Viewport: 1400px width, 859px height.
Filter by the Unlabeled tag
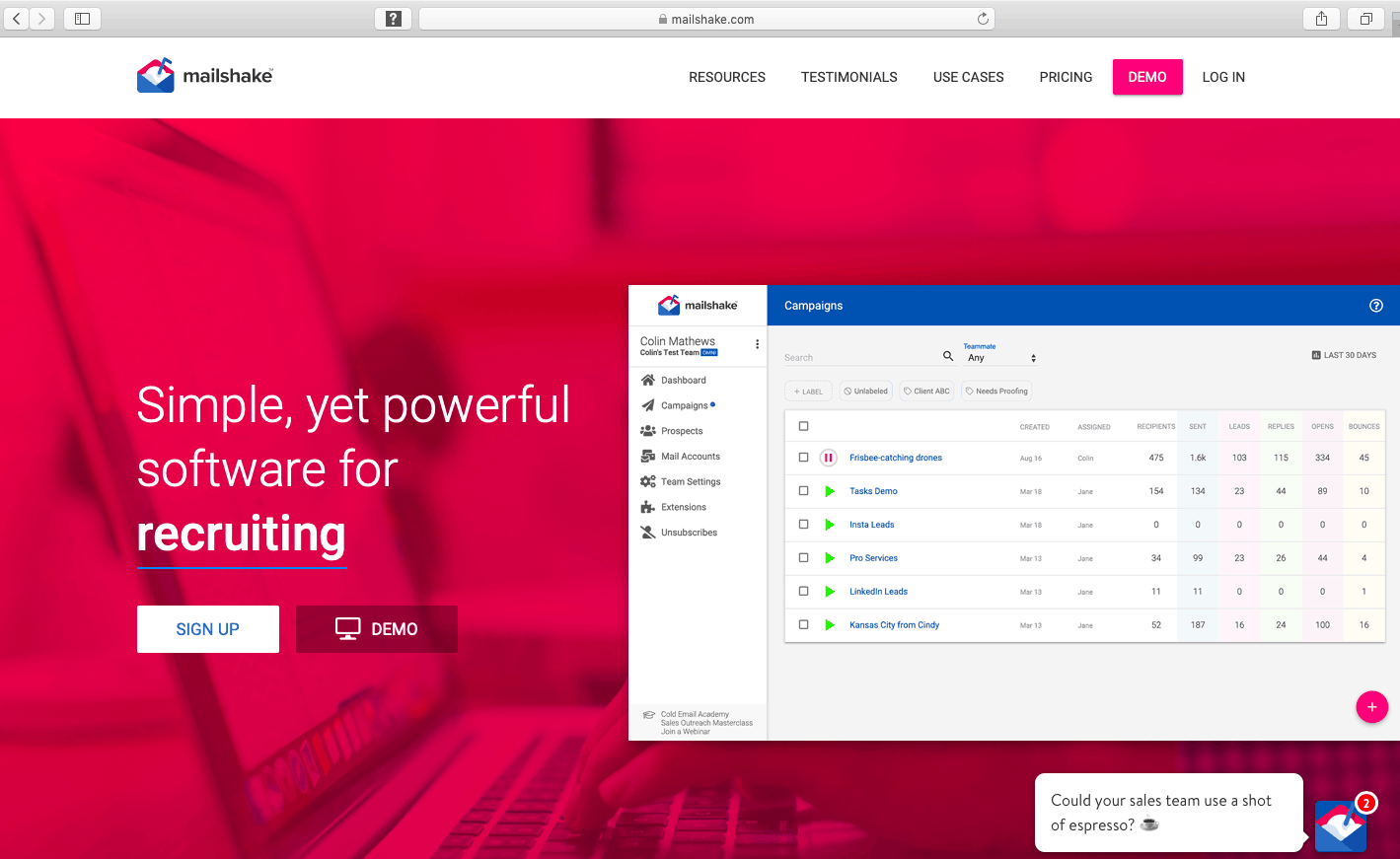[866, 392]
